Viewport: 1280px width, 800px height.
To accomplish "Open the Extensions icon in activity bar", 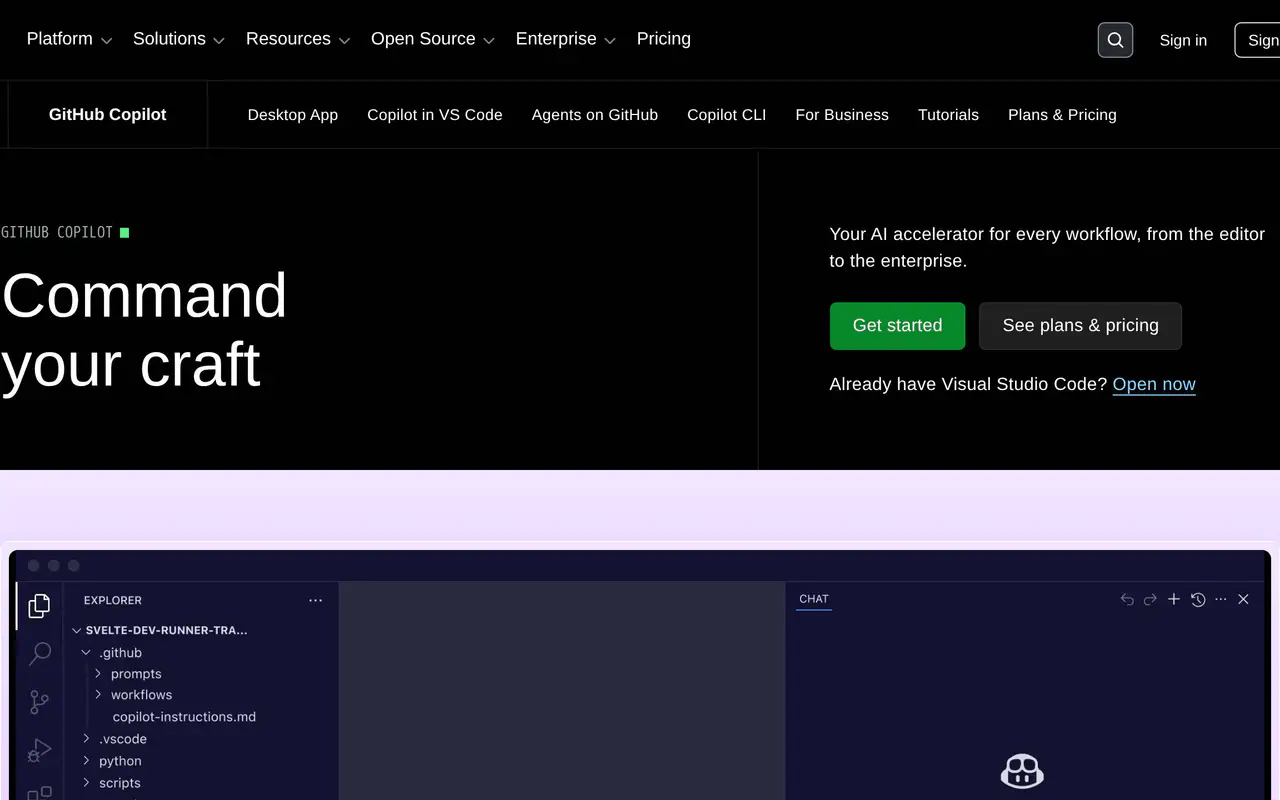I will [39, 792].
